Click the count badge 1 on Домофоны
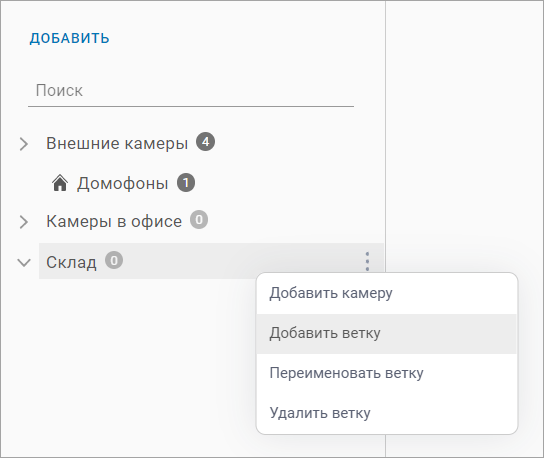The width and height of the screenshot is (544, 458). click(x=186, y=183)
